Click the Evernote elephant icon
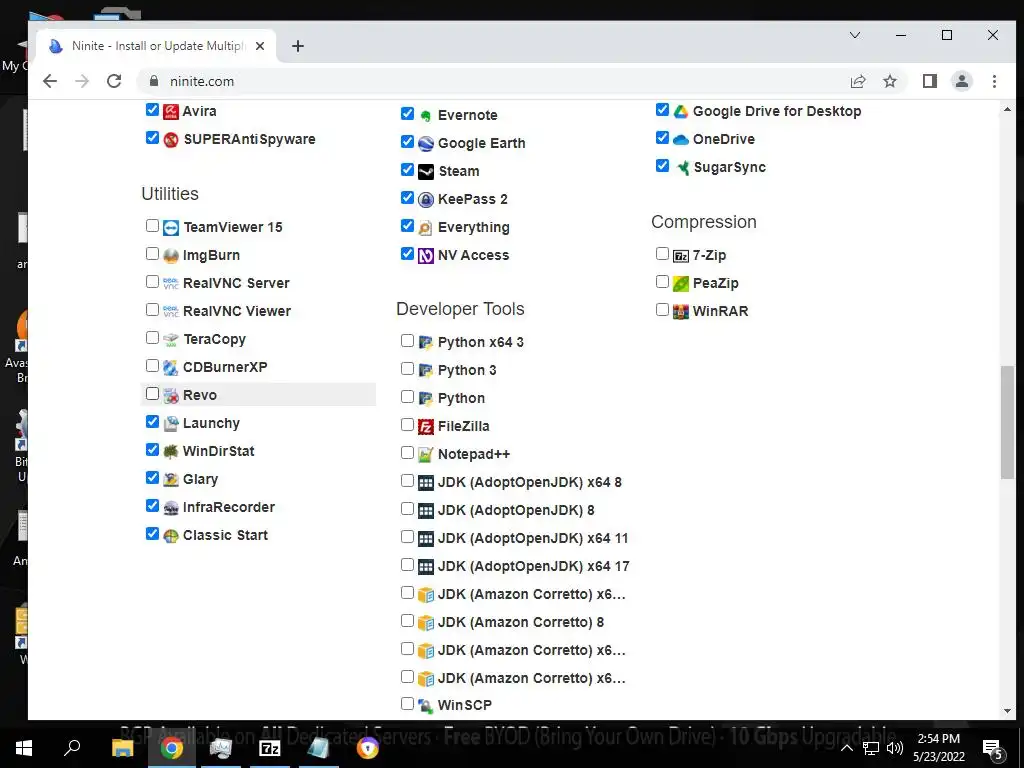Viewport: 1024px width, 768px height. (x=426, y=116)
